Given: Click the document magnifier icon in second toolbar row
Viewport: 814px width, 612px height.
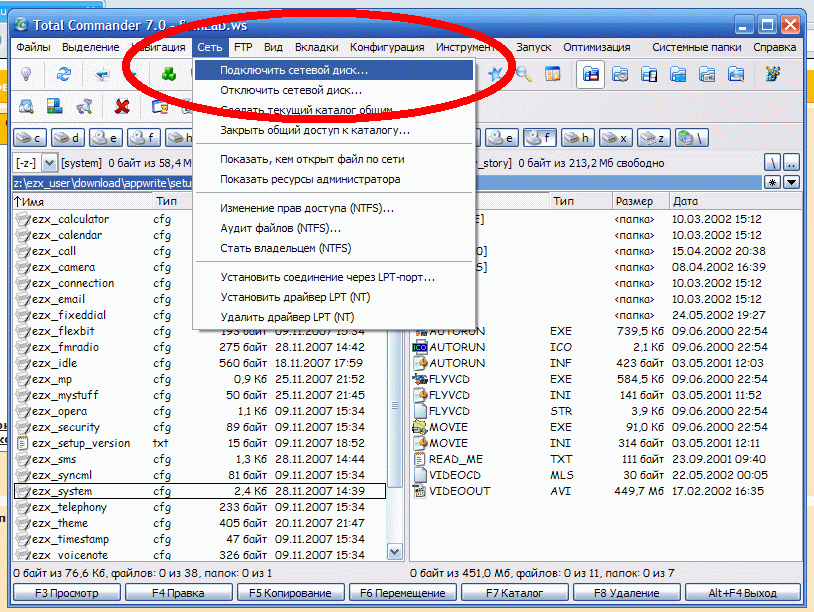Looking at the screenshot, I should 26,107.
